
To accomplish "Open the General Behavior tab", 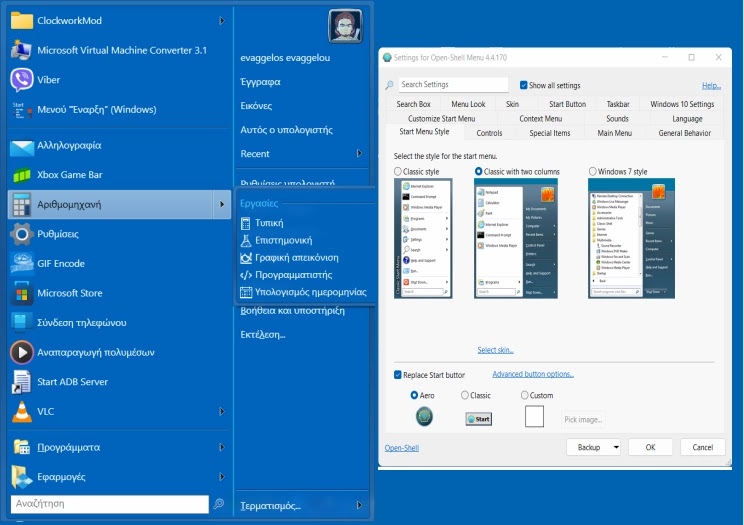I will coord(684,133).
